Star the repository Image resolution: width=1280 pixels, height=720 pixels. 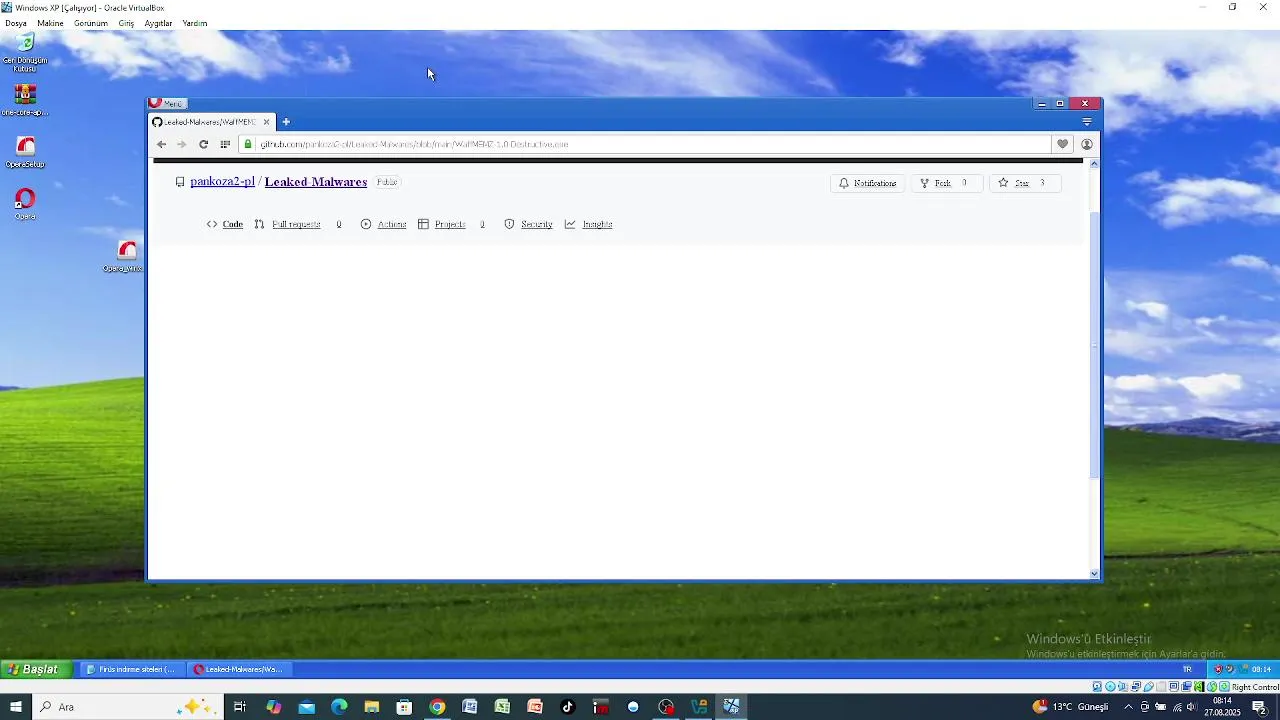tap(1024, 183)
